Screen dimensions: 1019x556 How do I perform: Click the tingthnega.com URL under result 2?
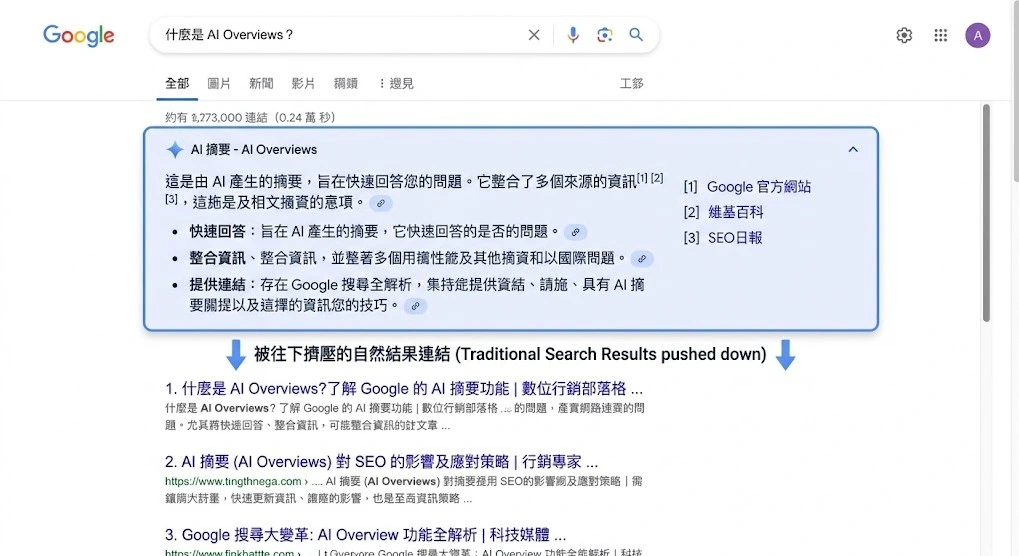click(233, 481)
